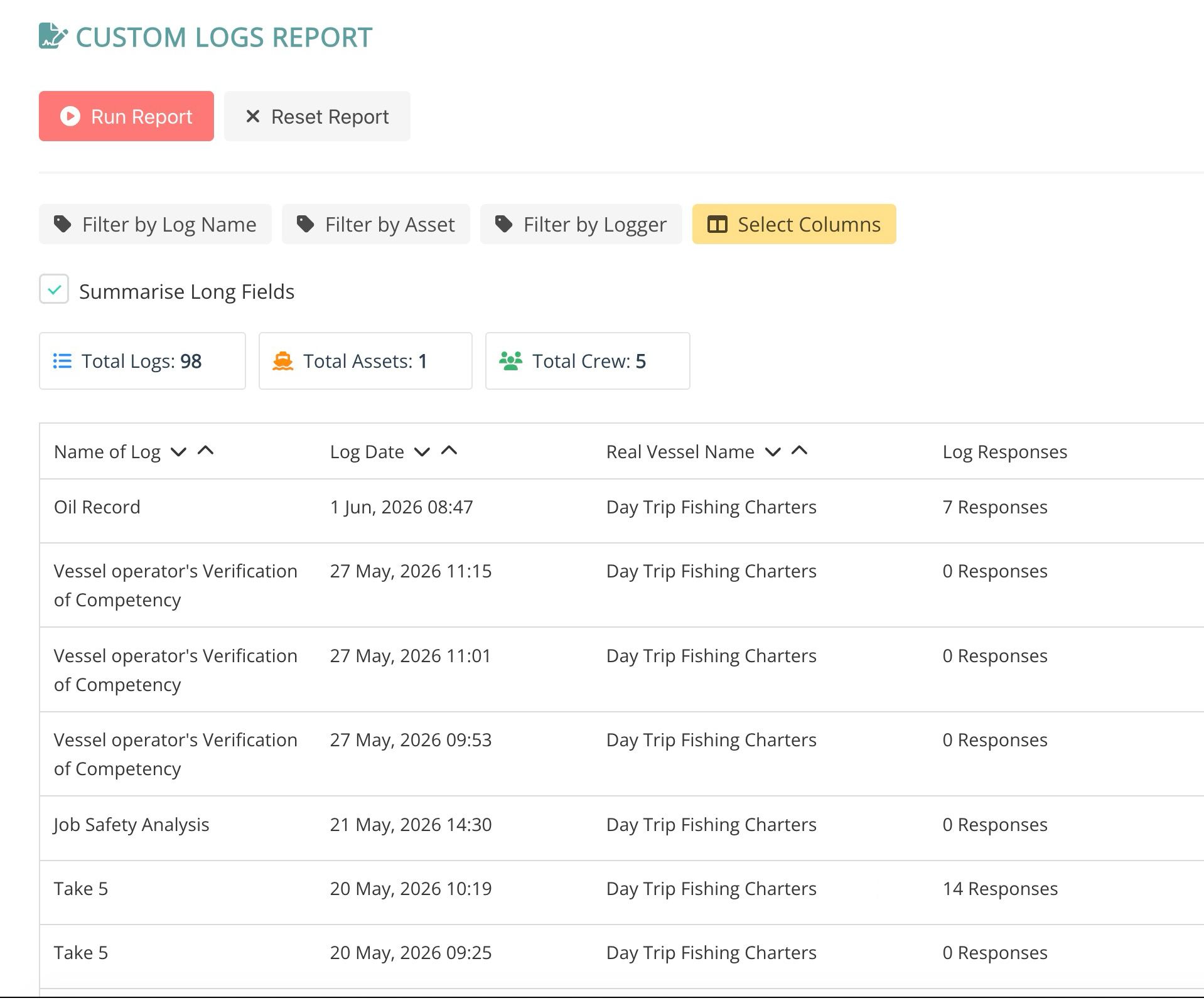This screenshot has height=1003, width=1204.
Task: Sort Real Vessel Name descending arrow
Action: pos(773,452)
